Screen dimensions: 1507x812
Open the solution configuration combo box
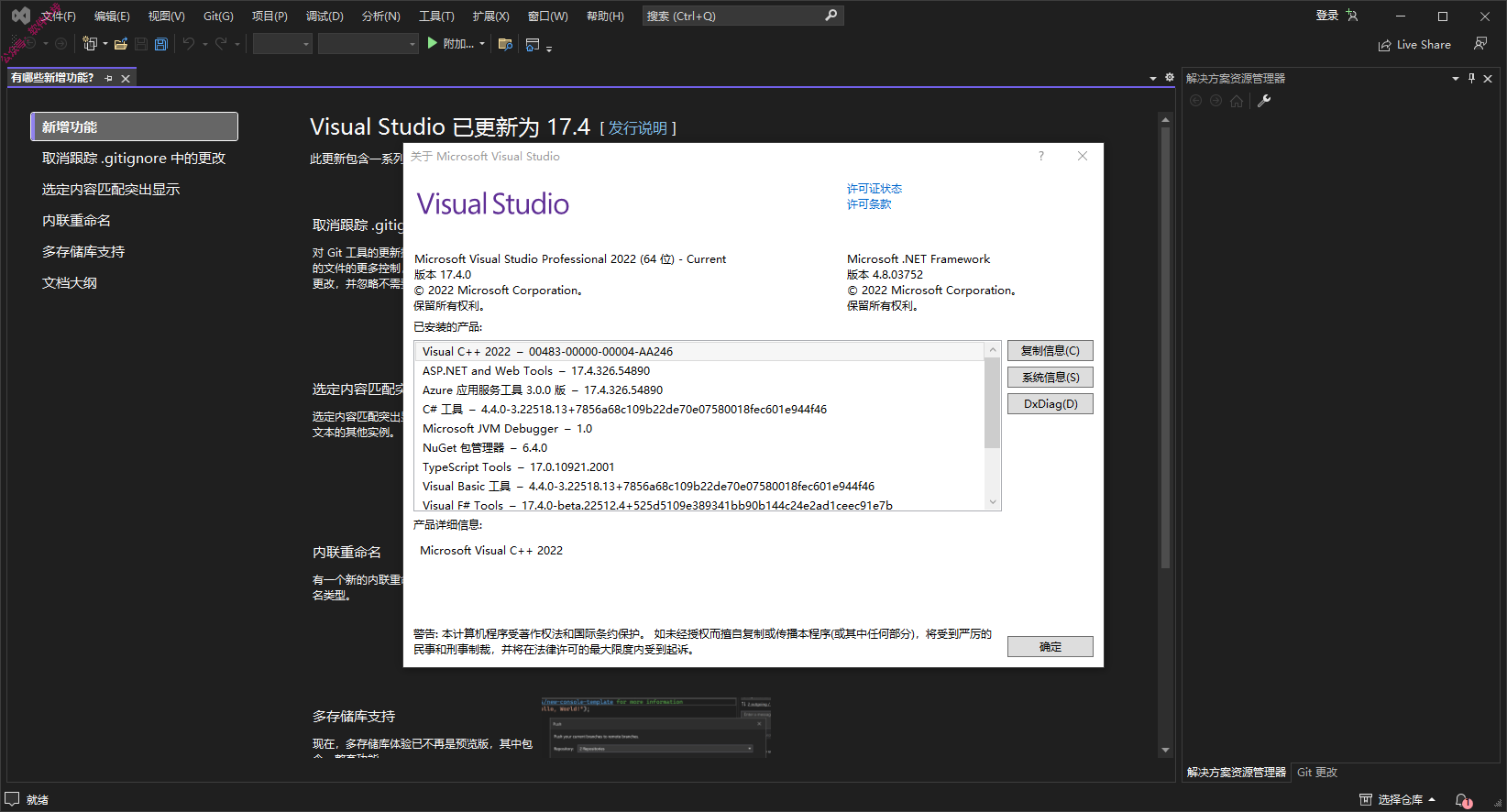(282, 43)
